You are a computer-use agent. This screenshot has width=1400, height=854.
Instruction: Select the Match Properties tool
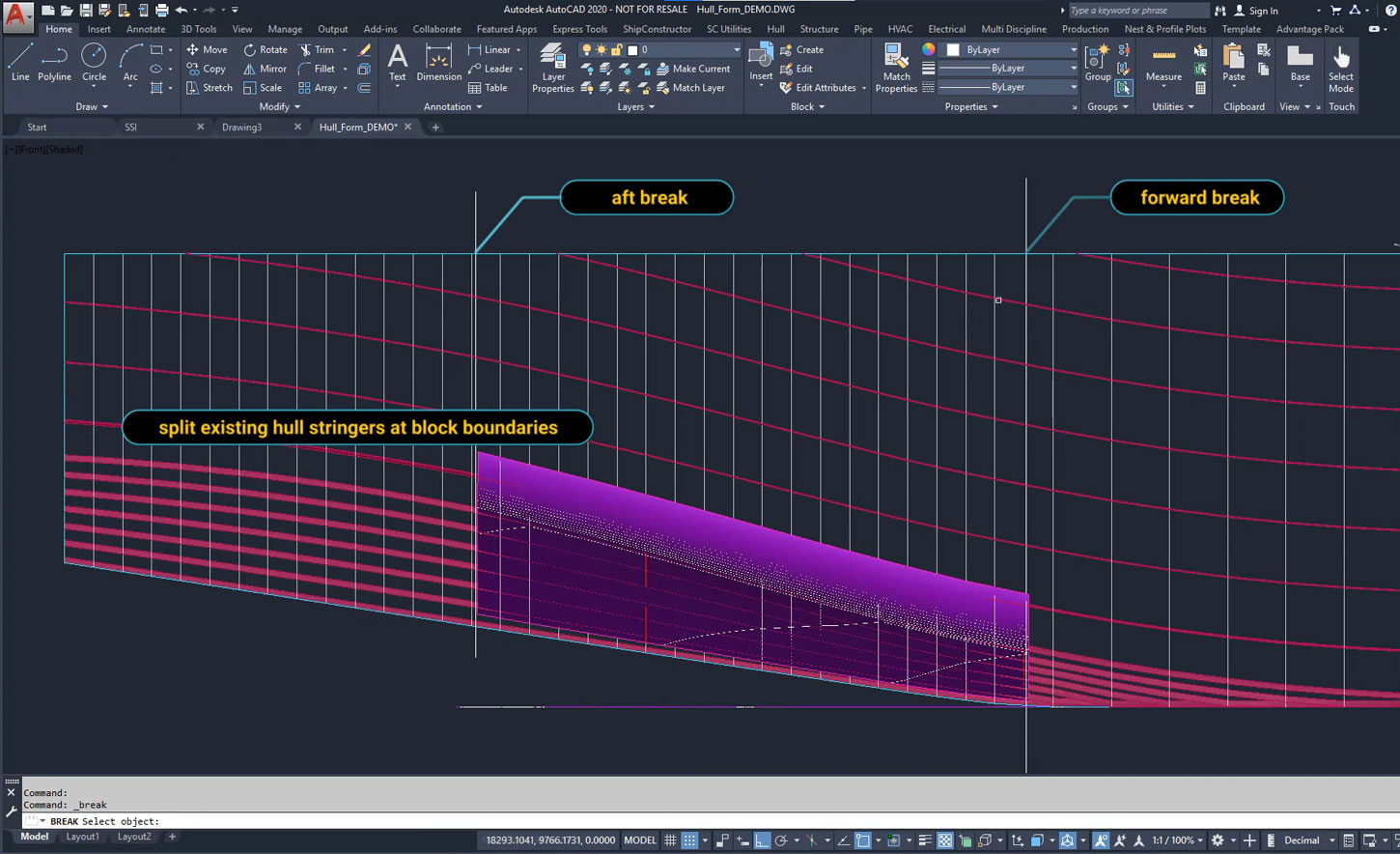pos(896,66)
